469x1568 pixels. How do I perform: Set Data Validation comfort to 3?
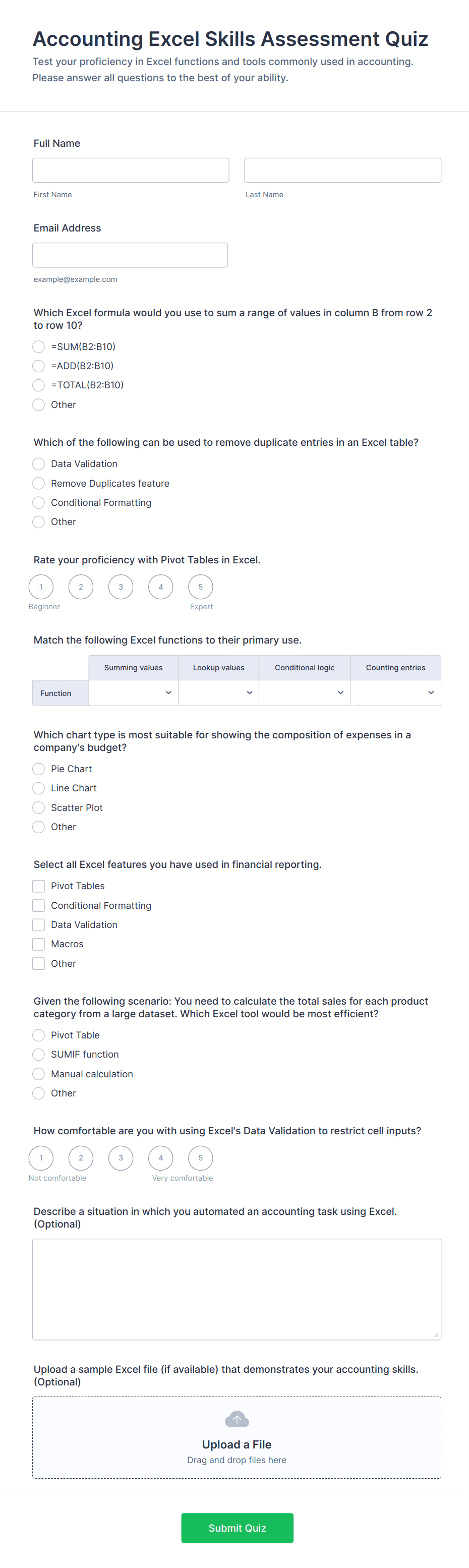coord(121,1158)
